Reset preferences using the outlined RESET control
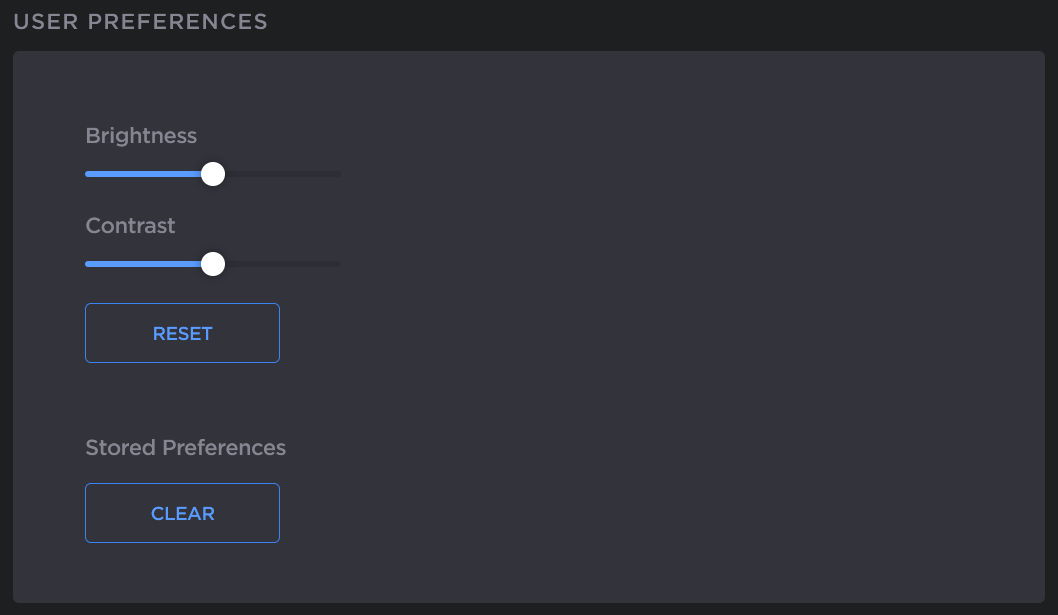Viewport: 1058px width, 615px height. click(182, 333)
